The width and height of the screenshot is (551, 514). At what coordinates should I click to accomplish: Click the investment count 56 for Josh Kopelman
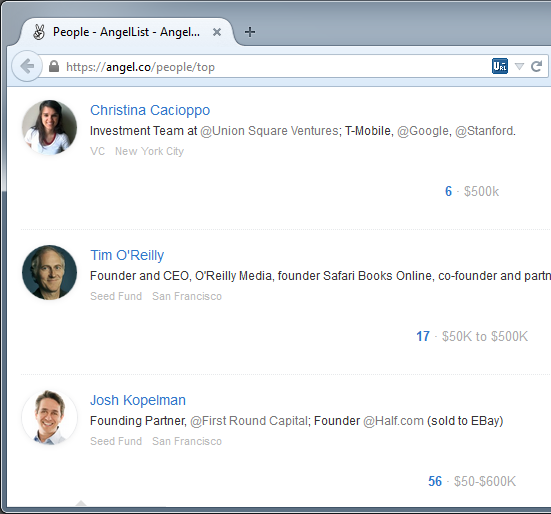(x=435, y=481)
